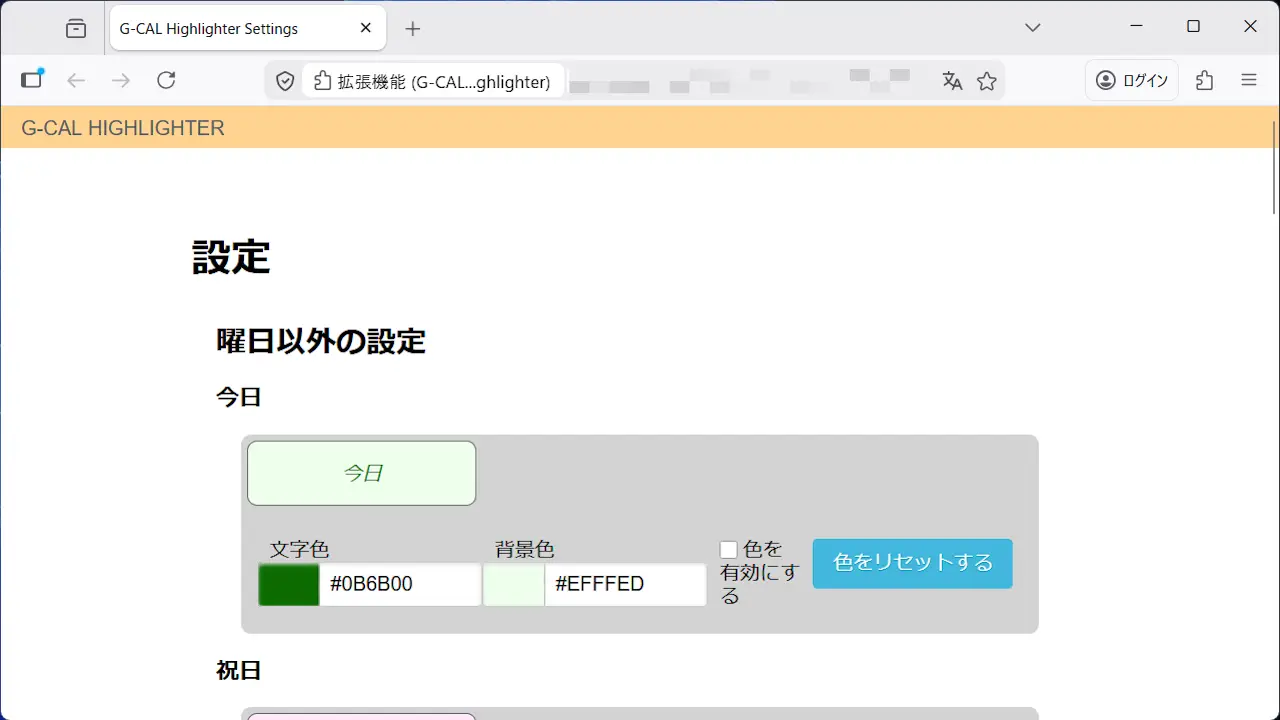The image size is (1280, 720).
Task: Open the extensions puzzle icon
Action: point(1205,81)
